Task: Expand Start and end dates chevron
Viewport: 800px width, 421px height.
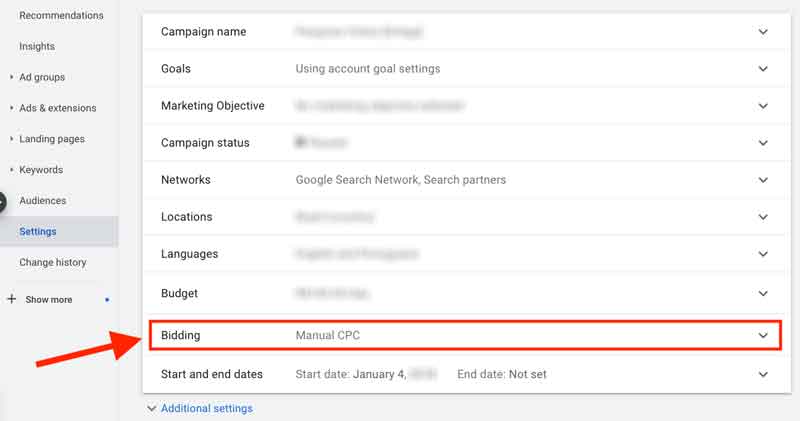Action: pos(763,374)
